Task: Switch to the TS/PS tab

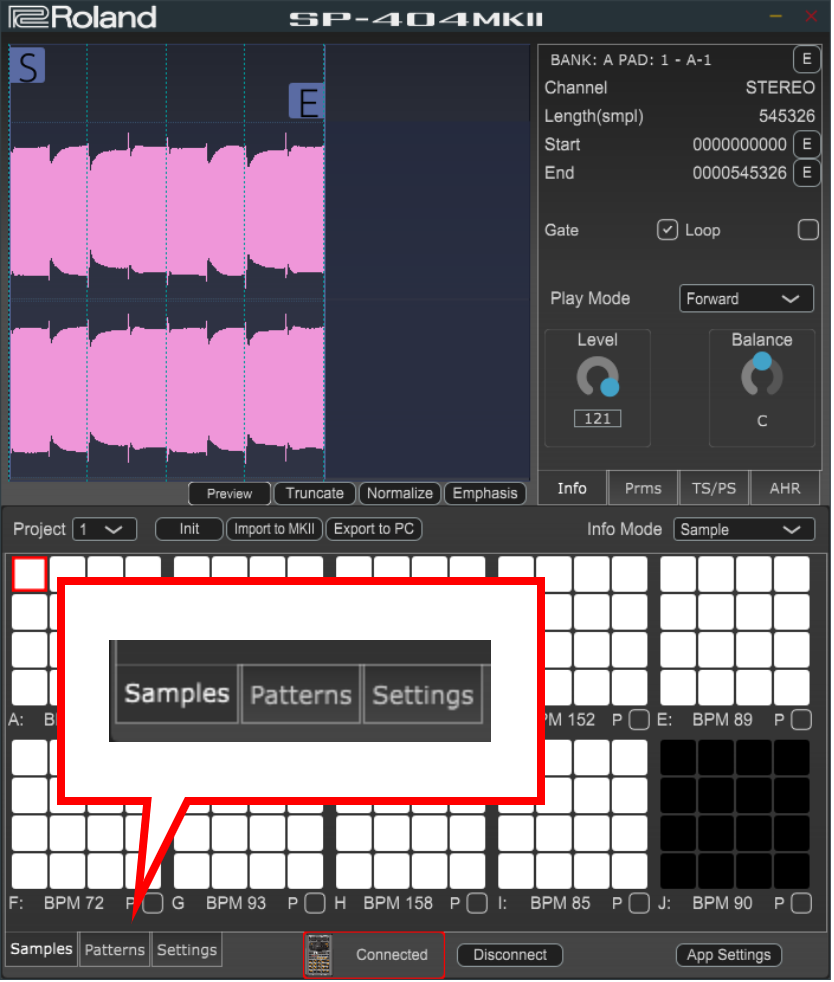Action: 715,489
